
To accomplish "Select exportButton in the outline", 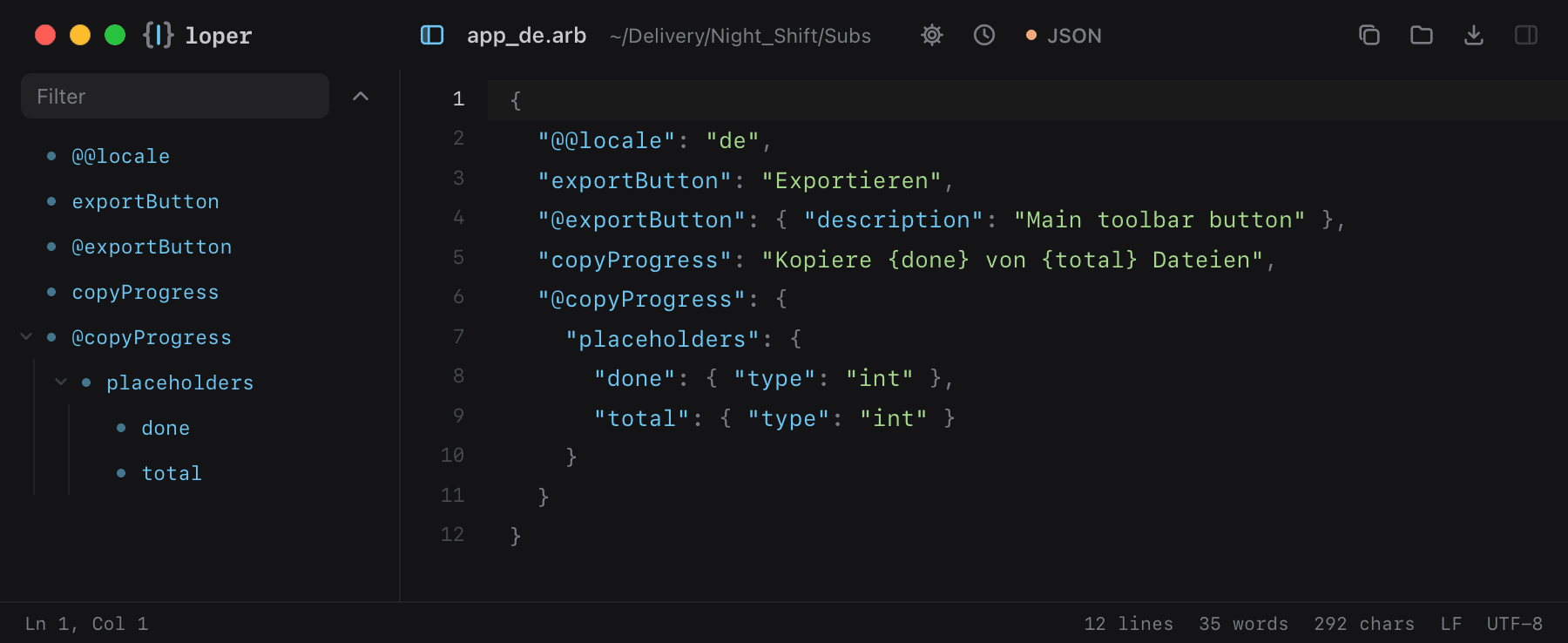I will coord(145,201).
